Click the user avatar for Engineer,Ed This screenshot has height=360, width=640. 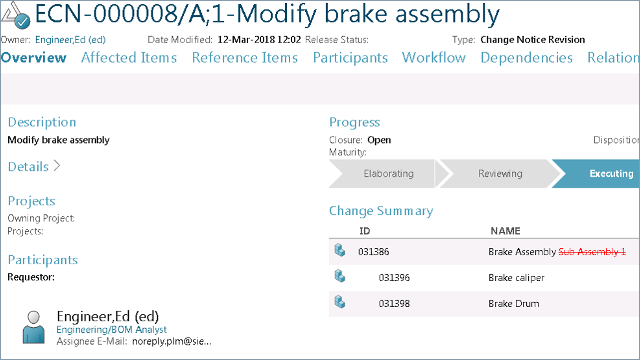[33, 327]
